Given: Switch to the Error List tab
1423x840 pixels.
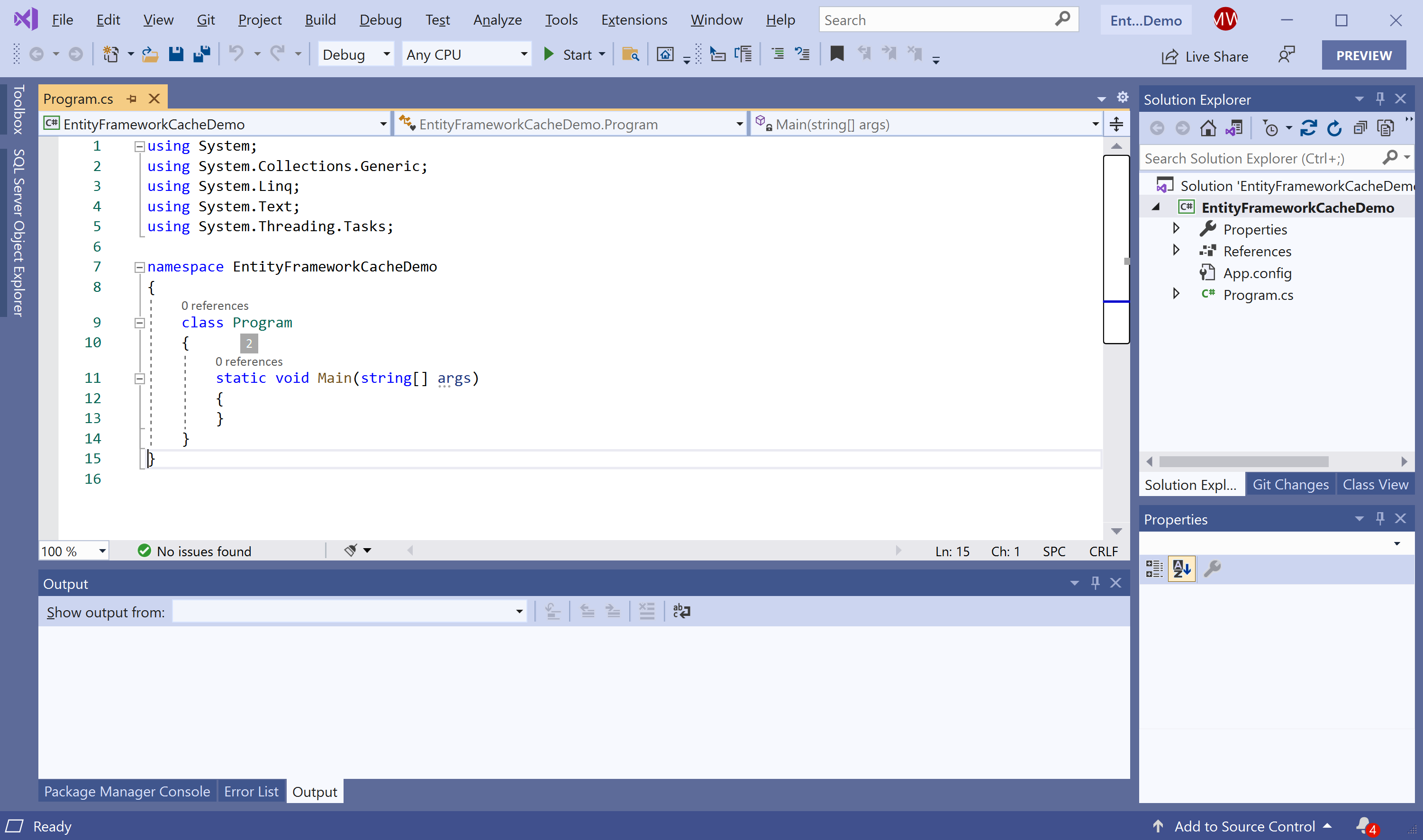Looking at the screenshot, I should [251, 791].
